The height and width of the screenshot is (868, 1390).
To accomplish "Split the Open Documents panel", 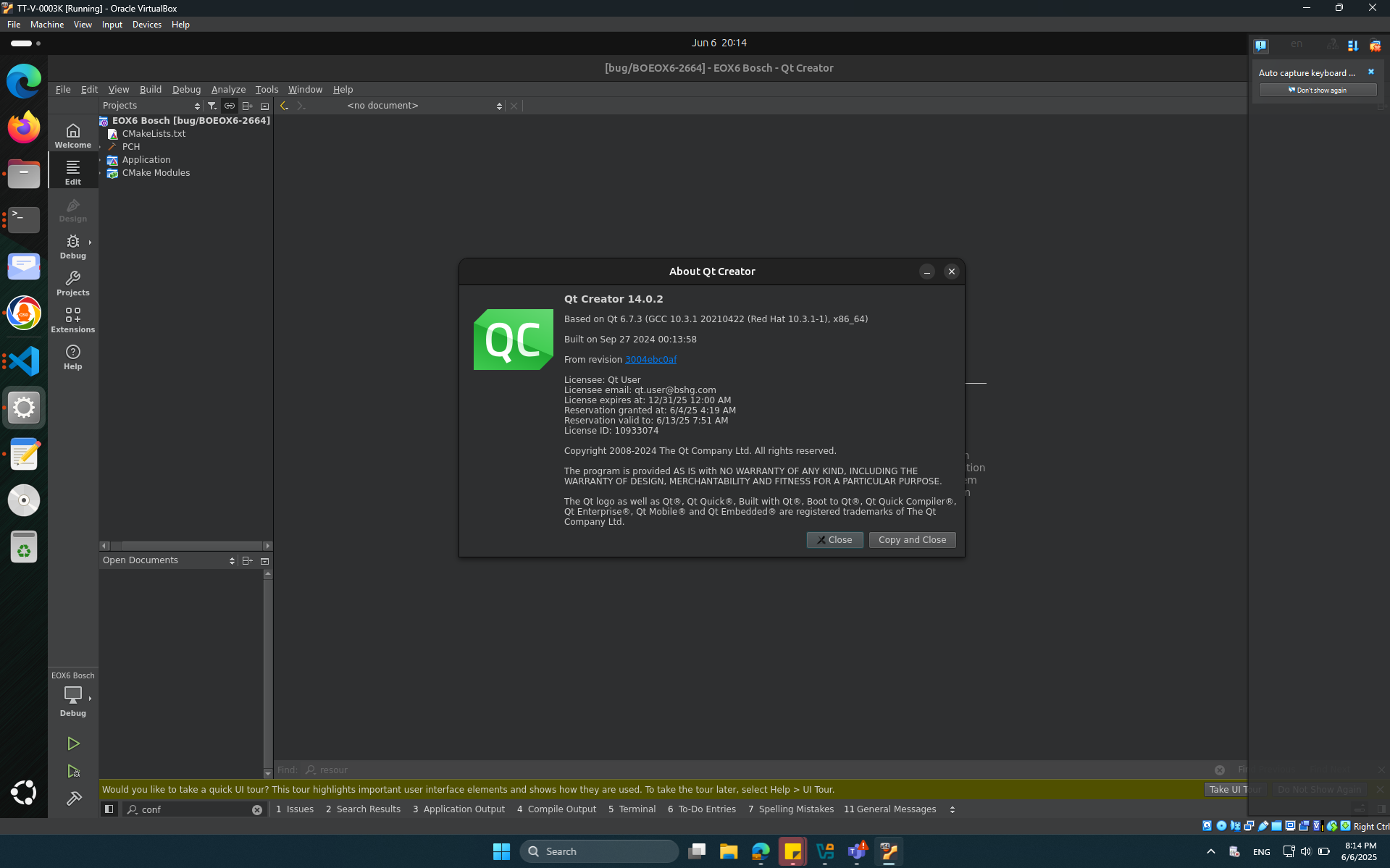I will click(247, 560).
